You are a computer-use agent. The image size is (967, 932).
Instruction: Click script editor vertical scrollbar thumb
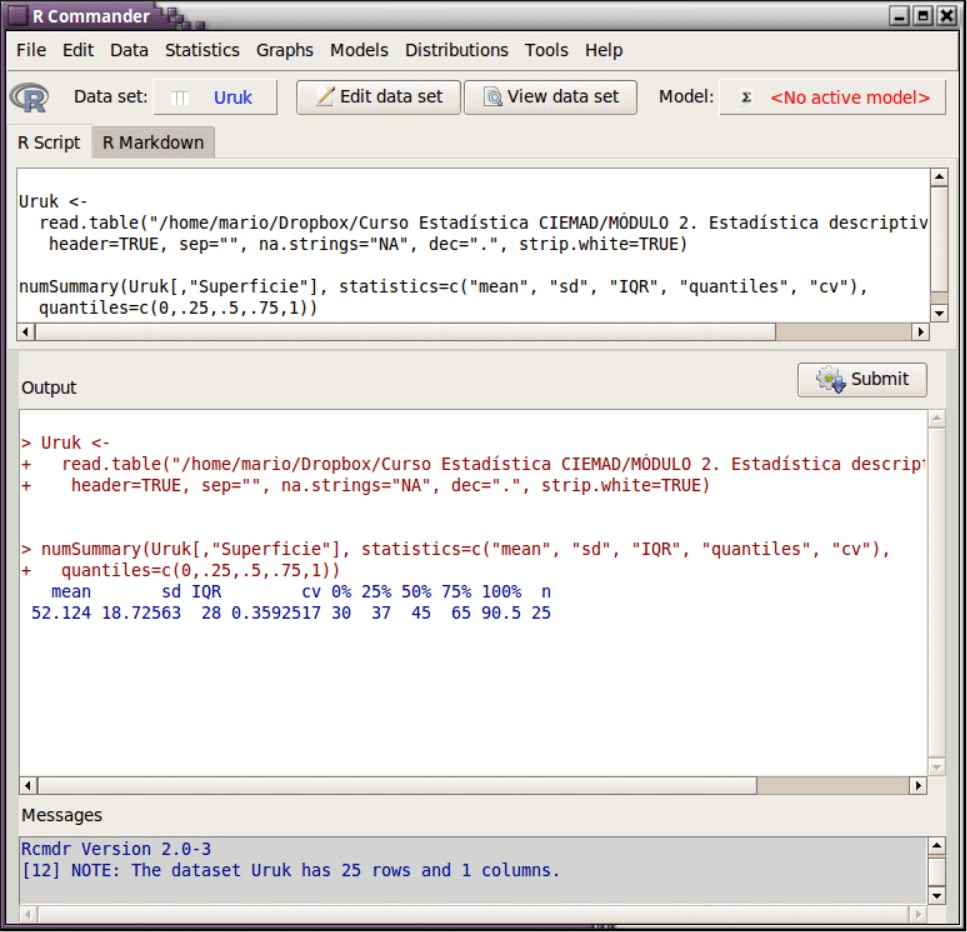click(x=939, y=239)
